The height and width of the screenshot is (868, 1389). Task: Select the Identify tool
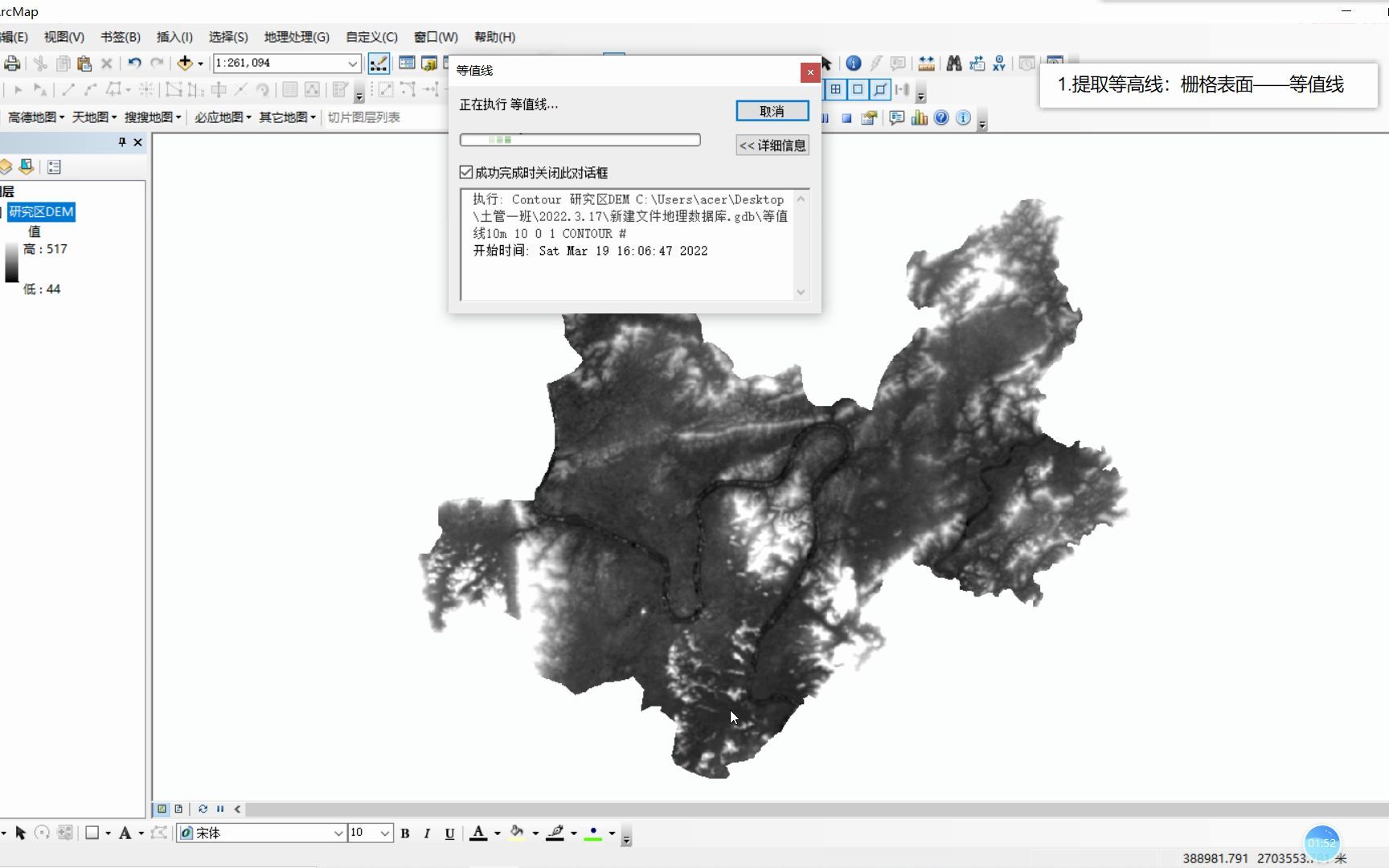852,63
